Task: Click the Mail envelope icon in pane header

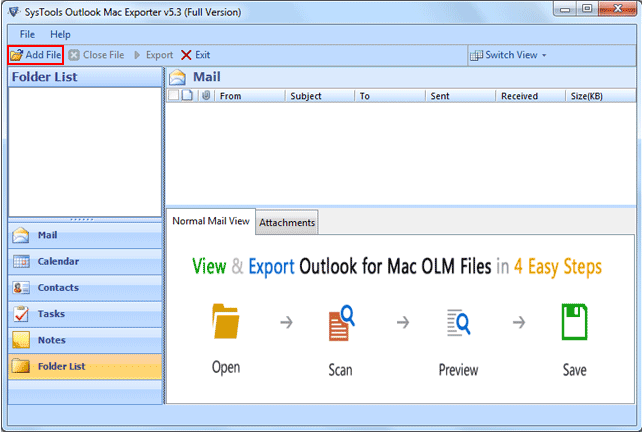Action: (177, 77)
